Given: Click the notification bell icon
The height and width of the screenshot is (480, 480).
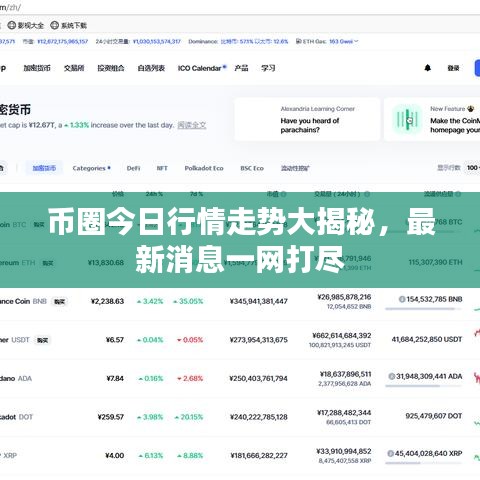Looking at the screenshot, I should click(428, 68).
